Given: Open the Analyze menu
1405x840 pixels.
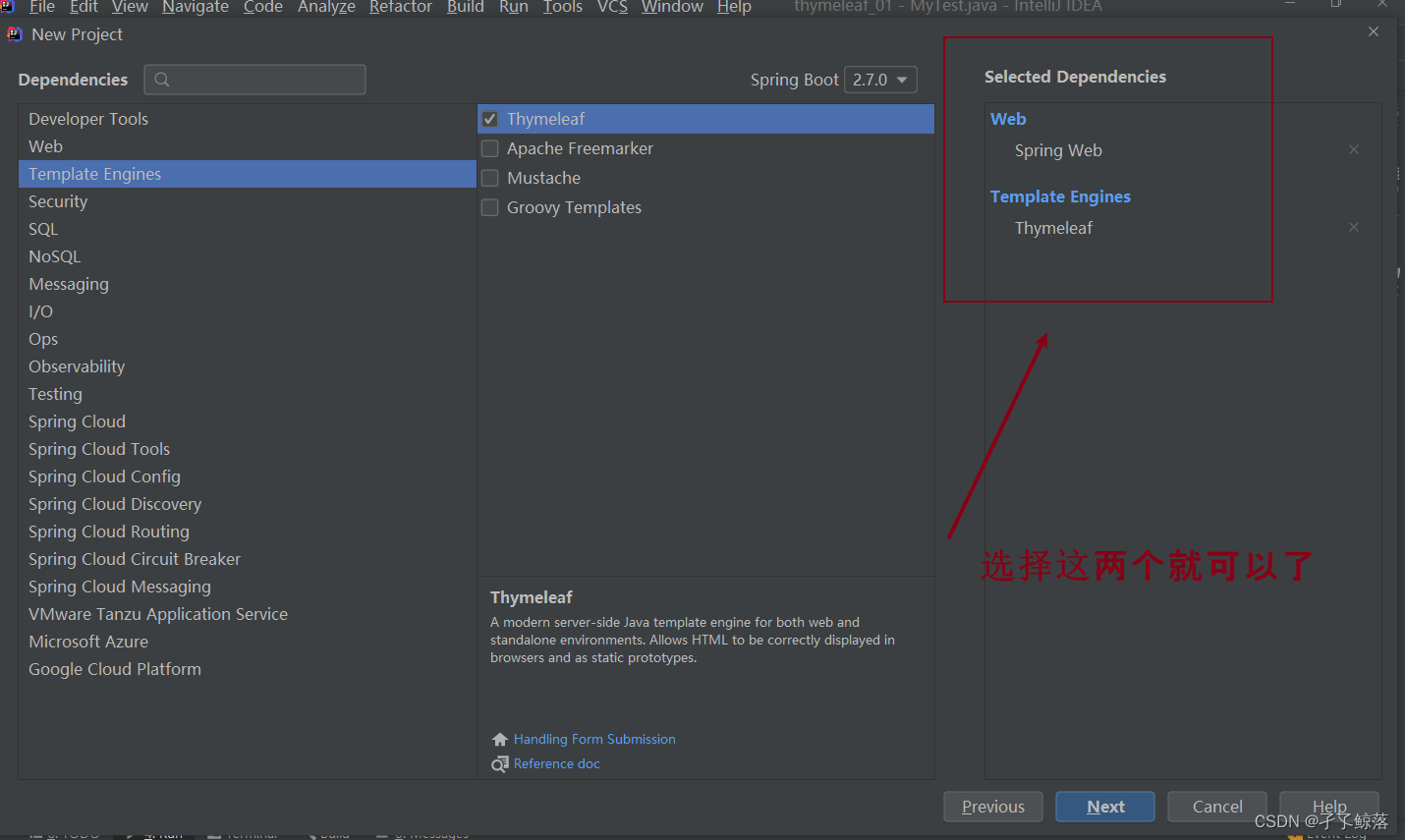Looking at the screenshot, I should coord(327,7).
